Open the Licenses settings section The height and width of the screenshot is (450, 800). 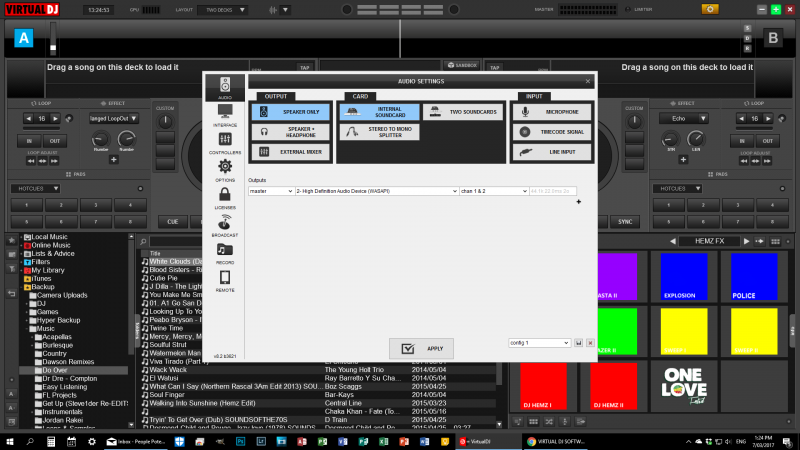pos(225,198)
